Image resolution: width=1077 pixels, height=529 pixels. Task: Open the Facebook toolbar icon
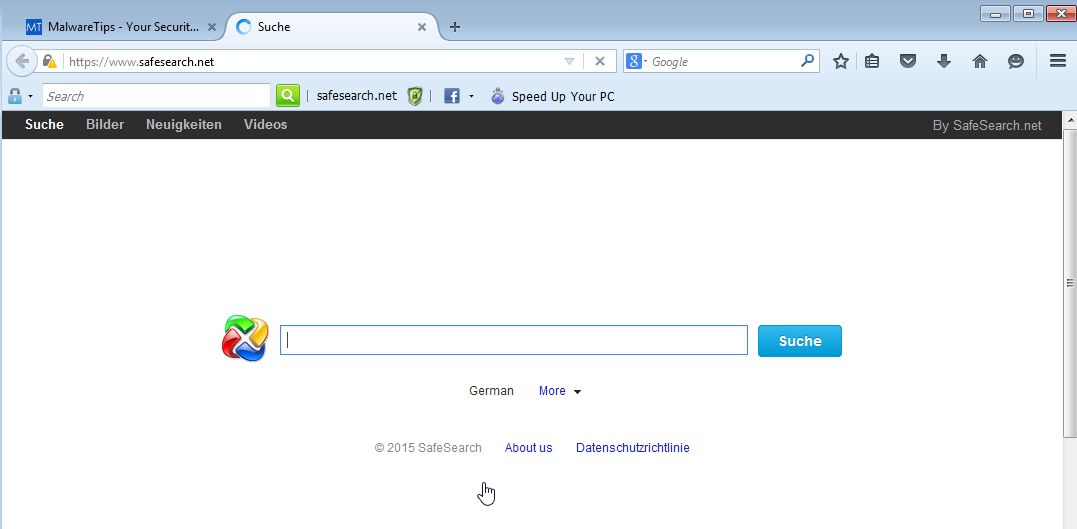click(451, 96)
